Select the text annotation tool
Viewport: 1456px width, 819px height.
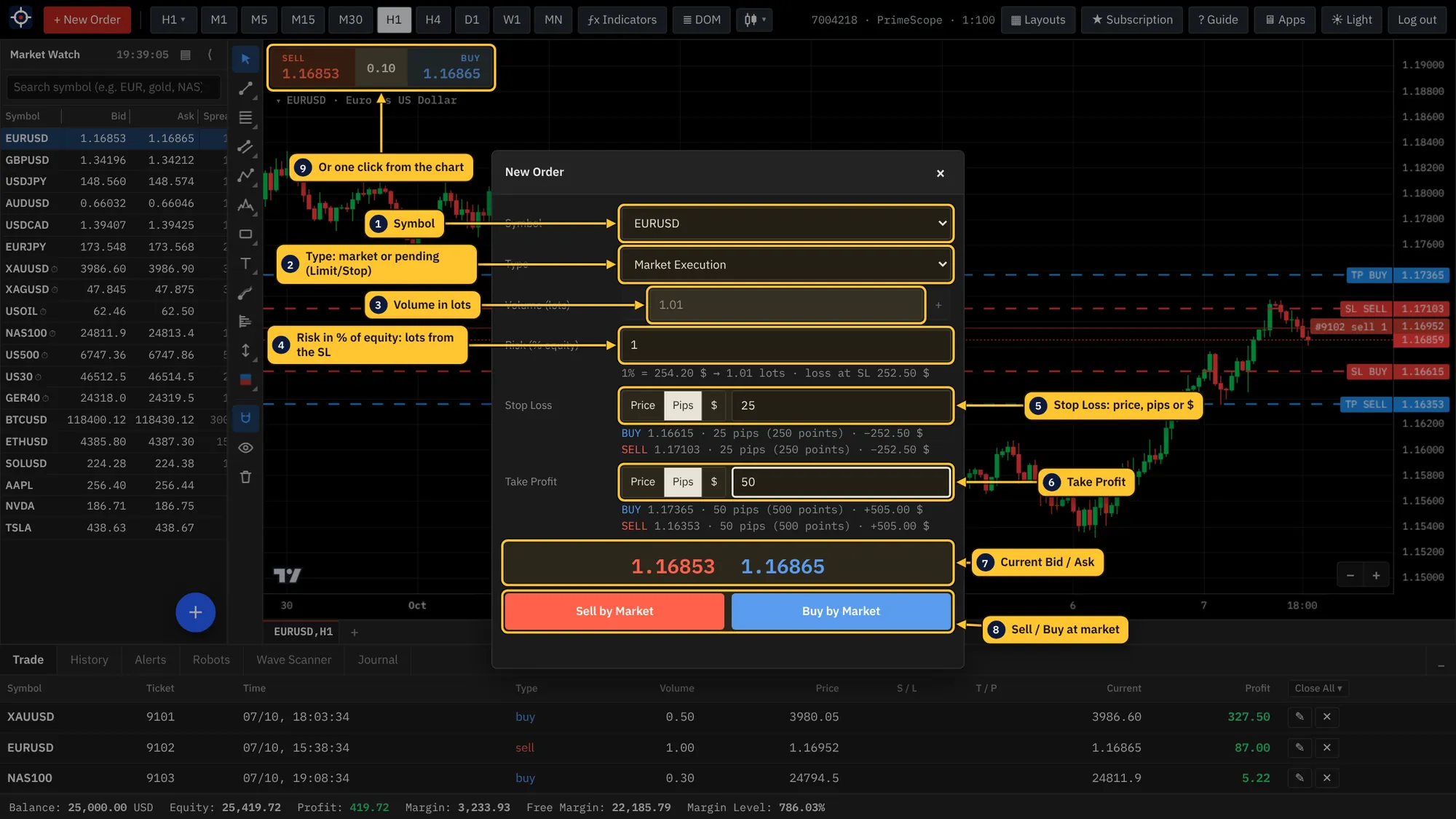245,264
